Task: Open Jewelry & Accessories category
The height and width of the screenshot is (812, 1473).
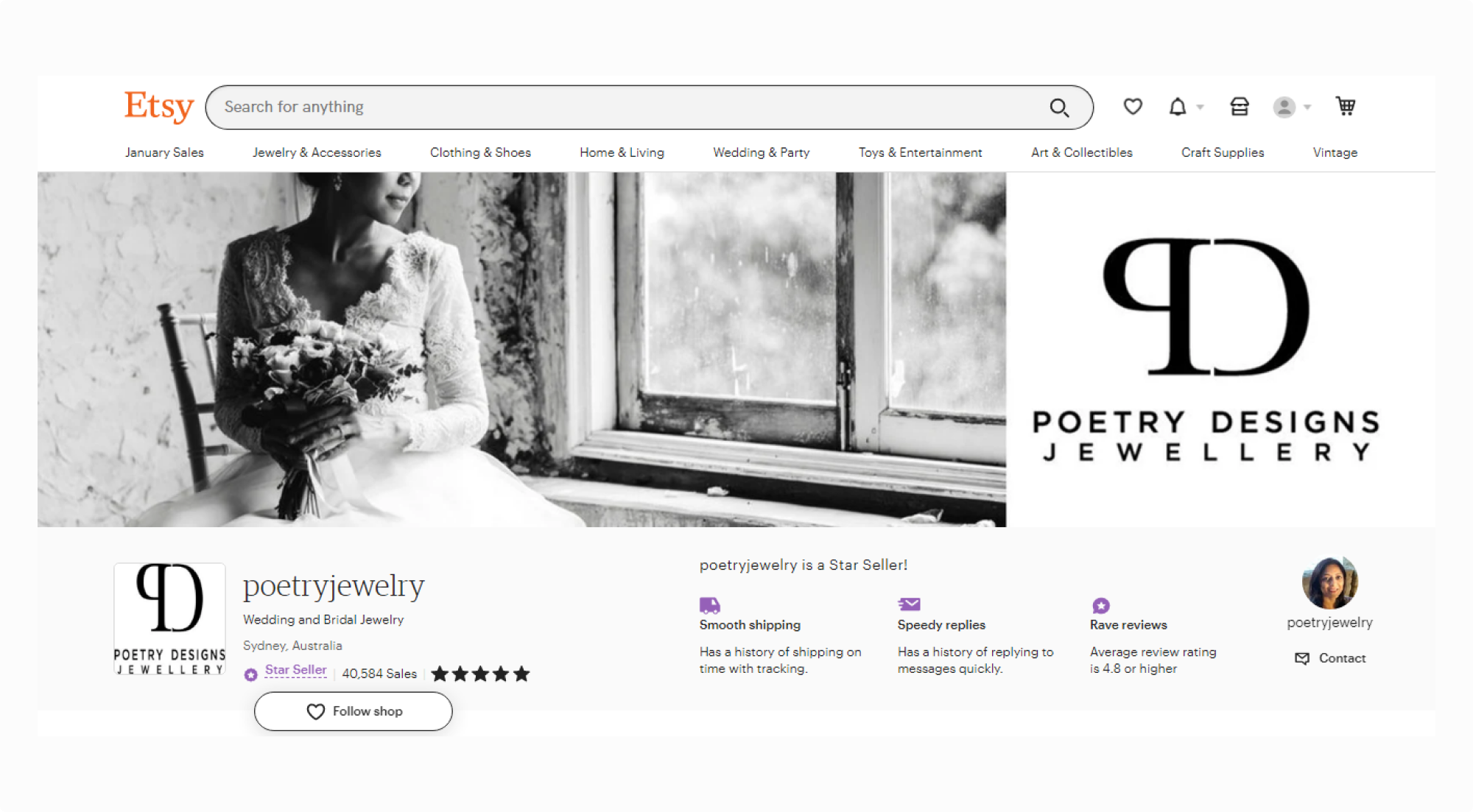Action: 317,152
